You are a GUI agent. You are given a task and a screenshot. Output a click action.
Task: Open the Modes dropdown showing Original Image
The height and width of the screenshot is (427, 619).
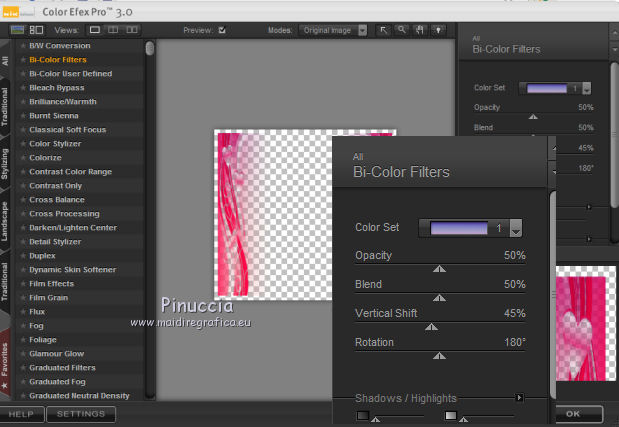click(333, 30)
